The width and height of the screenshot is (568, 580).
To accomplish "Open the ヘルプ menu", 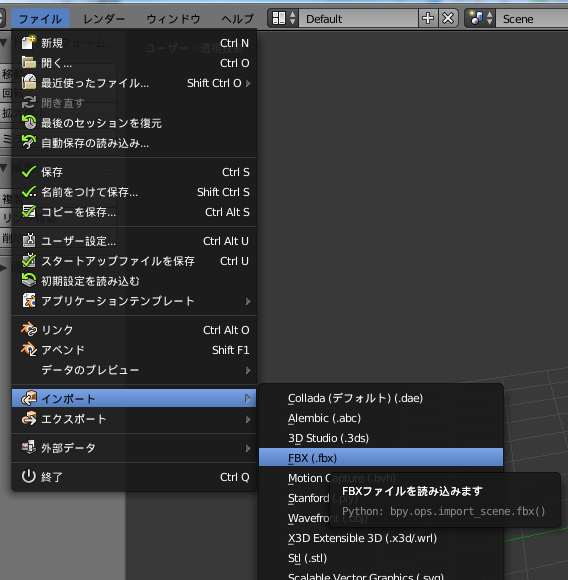I will tap(237, 18).
